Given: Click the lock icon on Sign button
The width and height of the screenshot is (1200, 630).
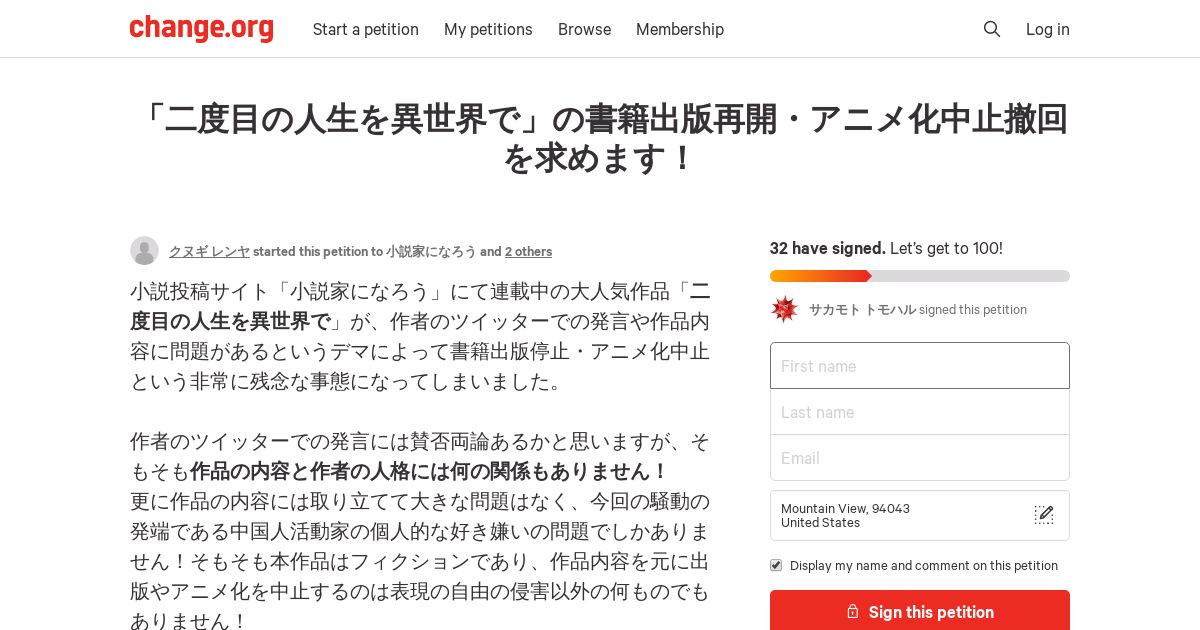Looking at the screenshot, I should click(853, 612).
